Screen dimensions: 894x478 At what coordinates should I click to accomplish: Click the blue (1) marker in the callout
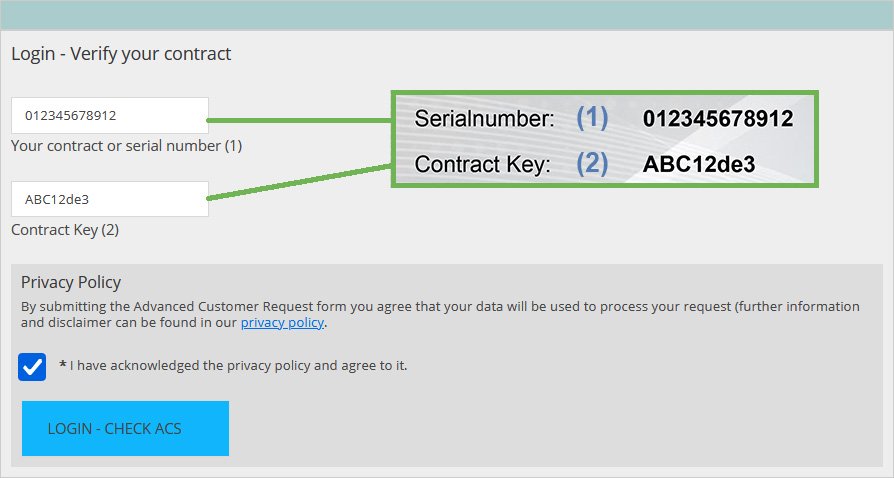592,119
